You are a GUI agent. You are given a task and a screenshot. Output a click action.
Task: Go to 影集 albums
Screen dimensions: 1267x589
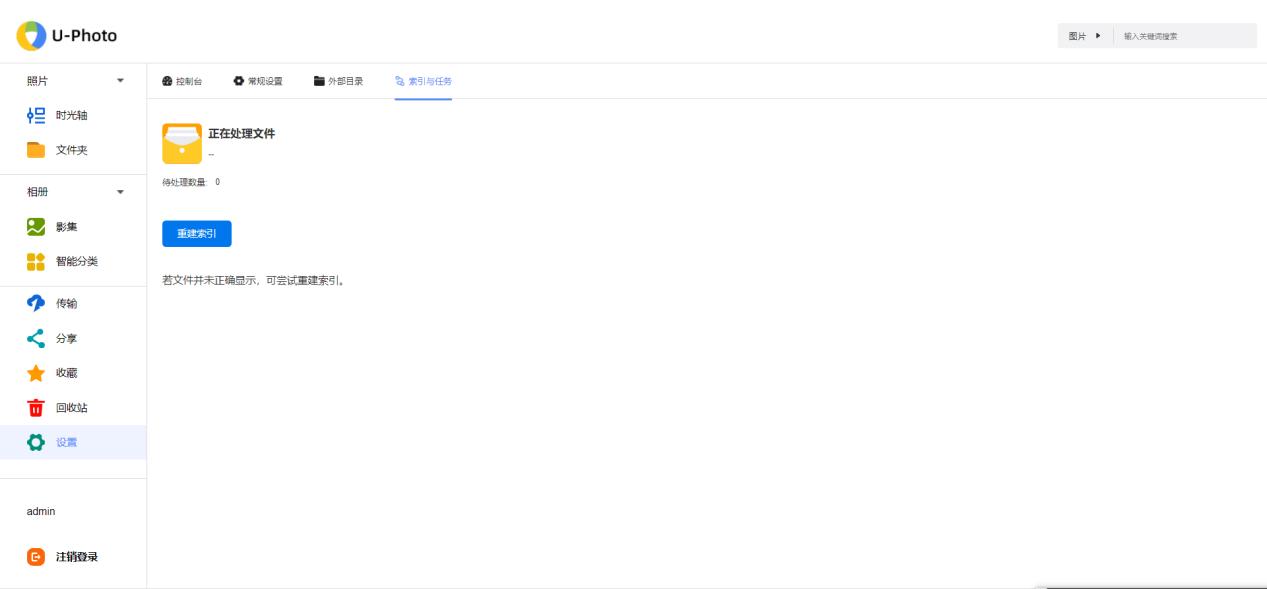pyautogui.click(x=68, y=226)
